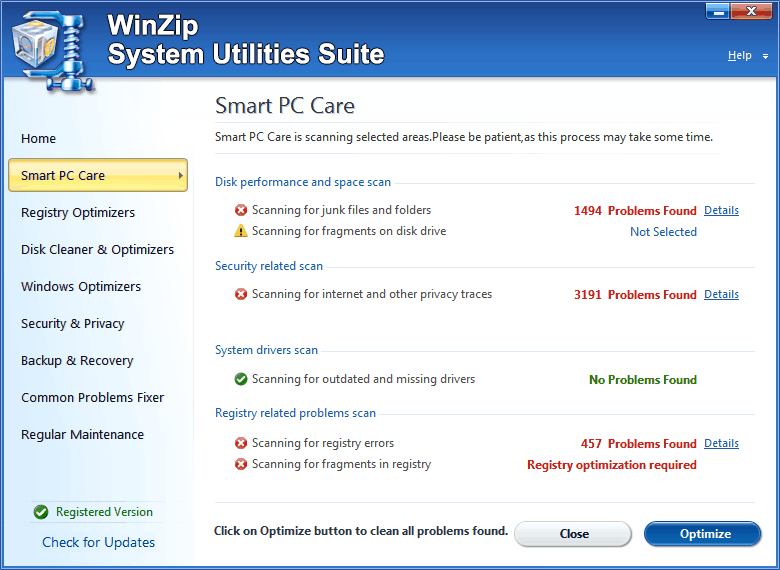The image size is (780, 570).
Task: Click green check icon next to Registered Version
Action: point(41,512)
